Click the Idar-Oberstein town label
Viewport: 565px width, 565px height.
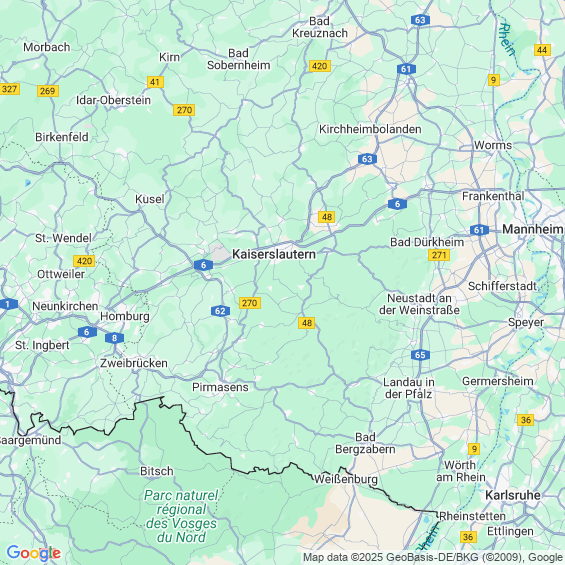tap(113, 100)
